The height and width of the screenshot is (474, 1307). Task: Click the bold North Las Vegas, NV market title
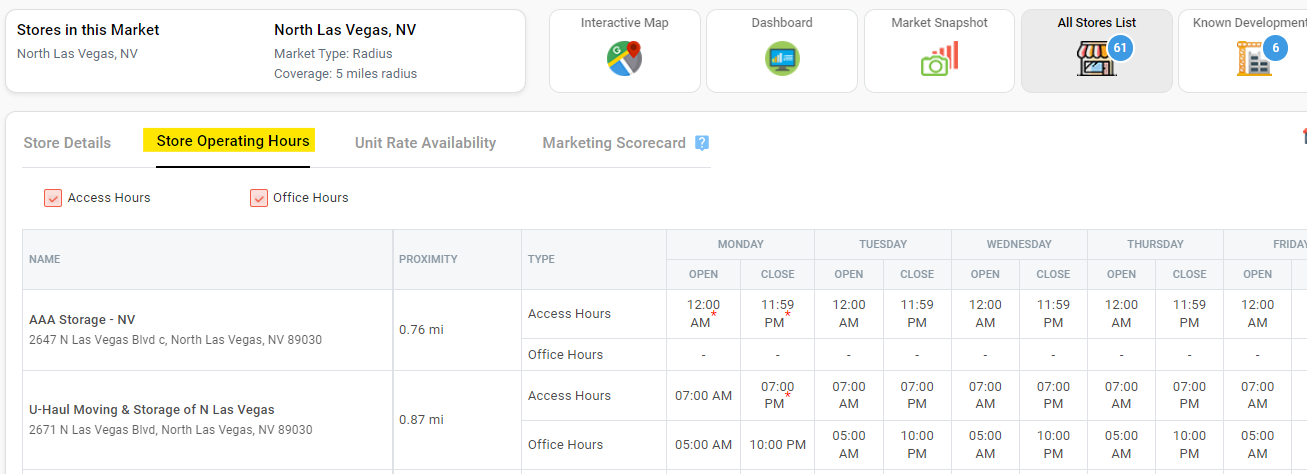pos(345,30)
